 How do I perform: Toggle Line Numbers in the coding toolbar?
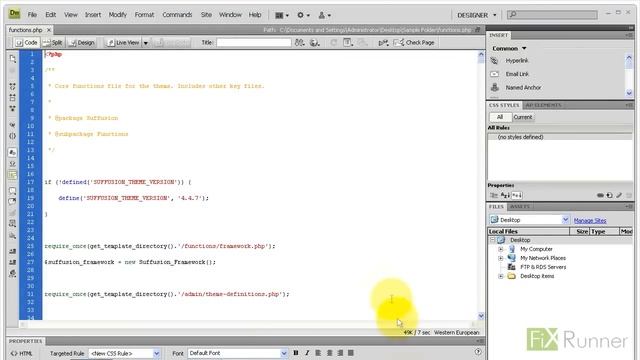[12, 153]
